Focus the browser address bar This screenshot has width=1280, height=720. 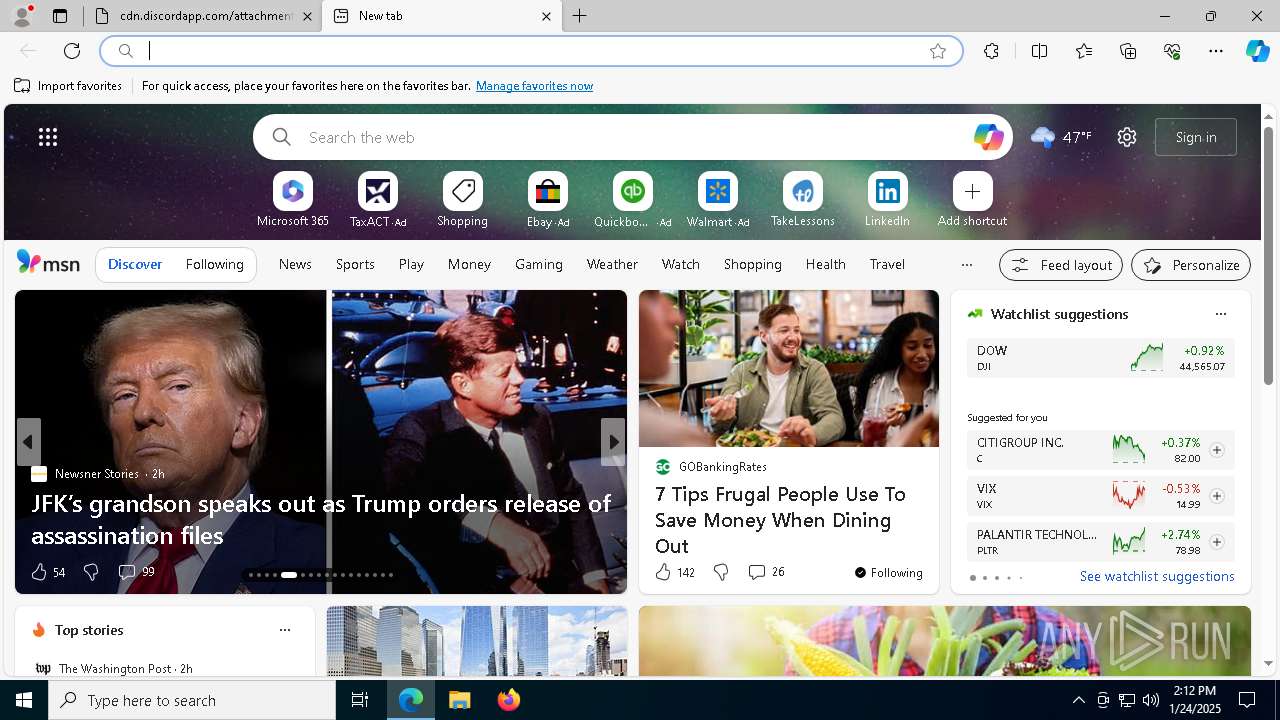pos(530,51)
